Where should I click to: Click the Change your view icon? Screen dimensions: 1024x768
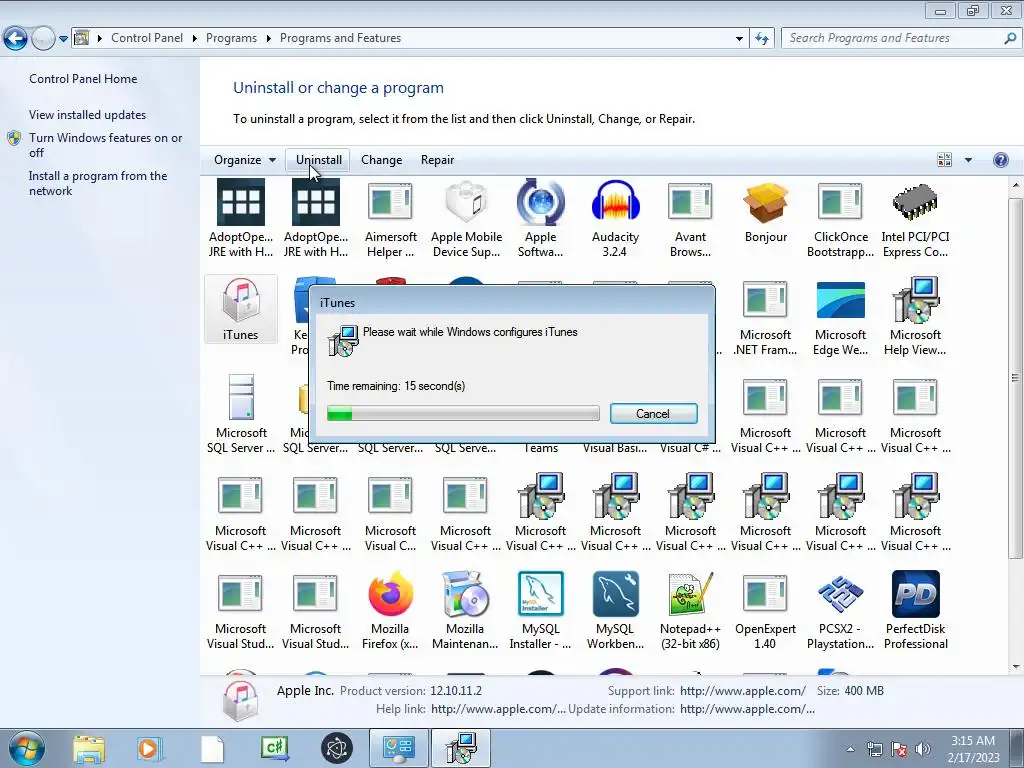point(944,160)
